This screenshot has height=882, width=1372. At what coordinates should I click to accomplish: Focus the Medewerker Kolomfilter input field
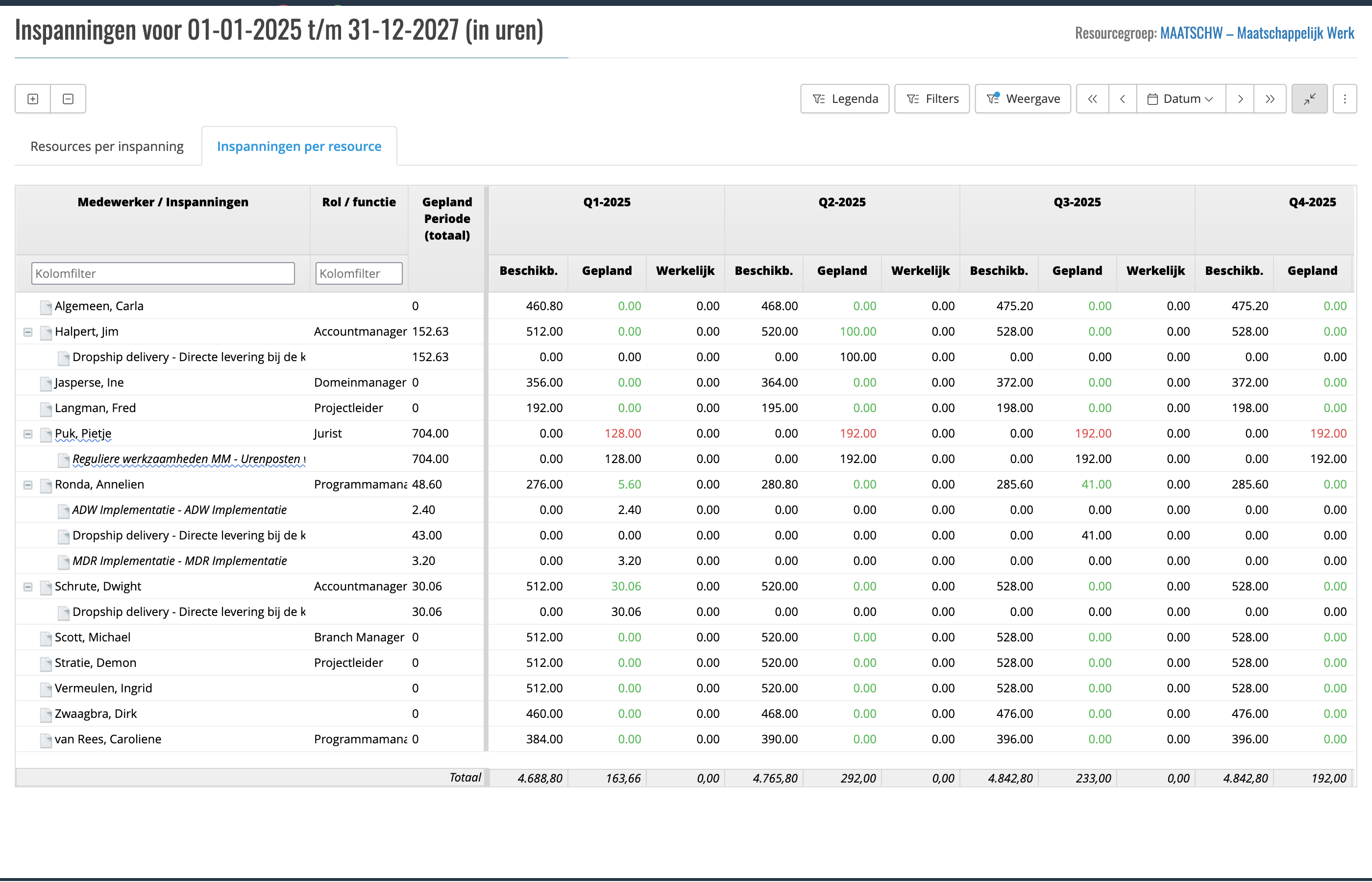(x=163, y=274)
